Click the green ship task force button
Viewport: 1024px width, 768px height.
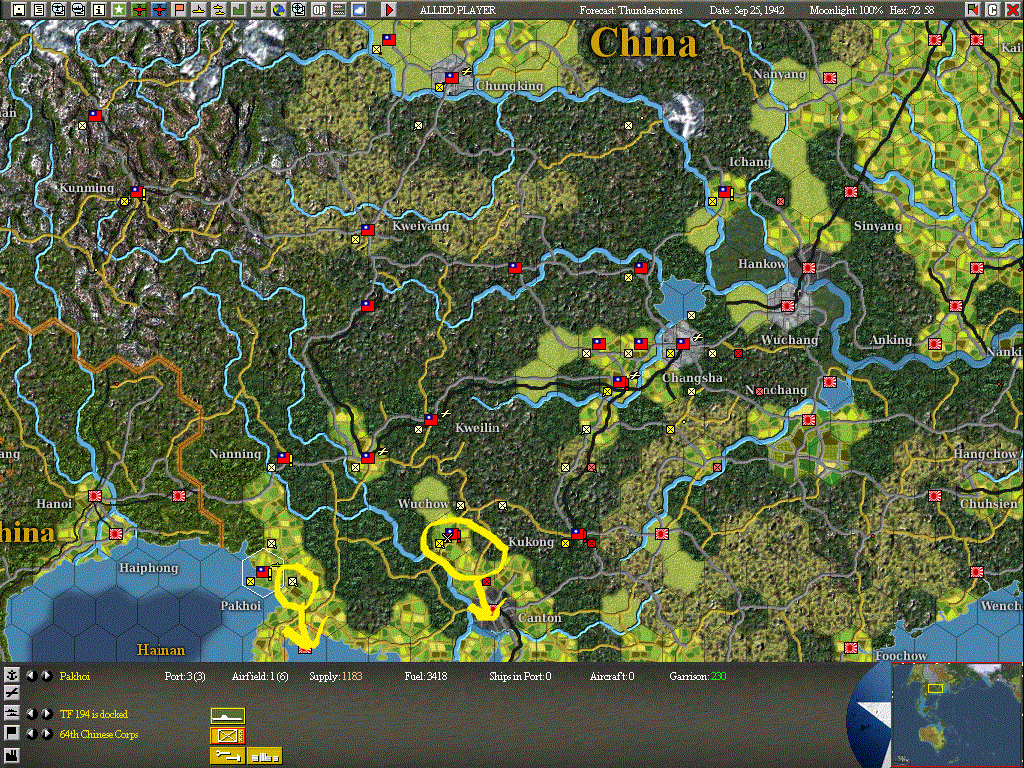point(228,716)
